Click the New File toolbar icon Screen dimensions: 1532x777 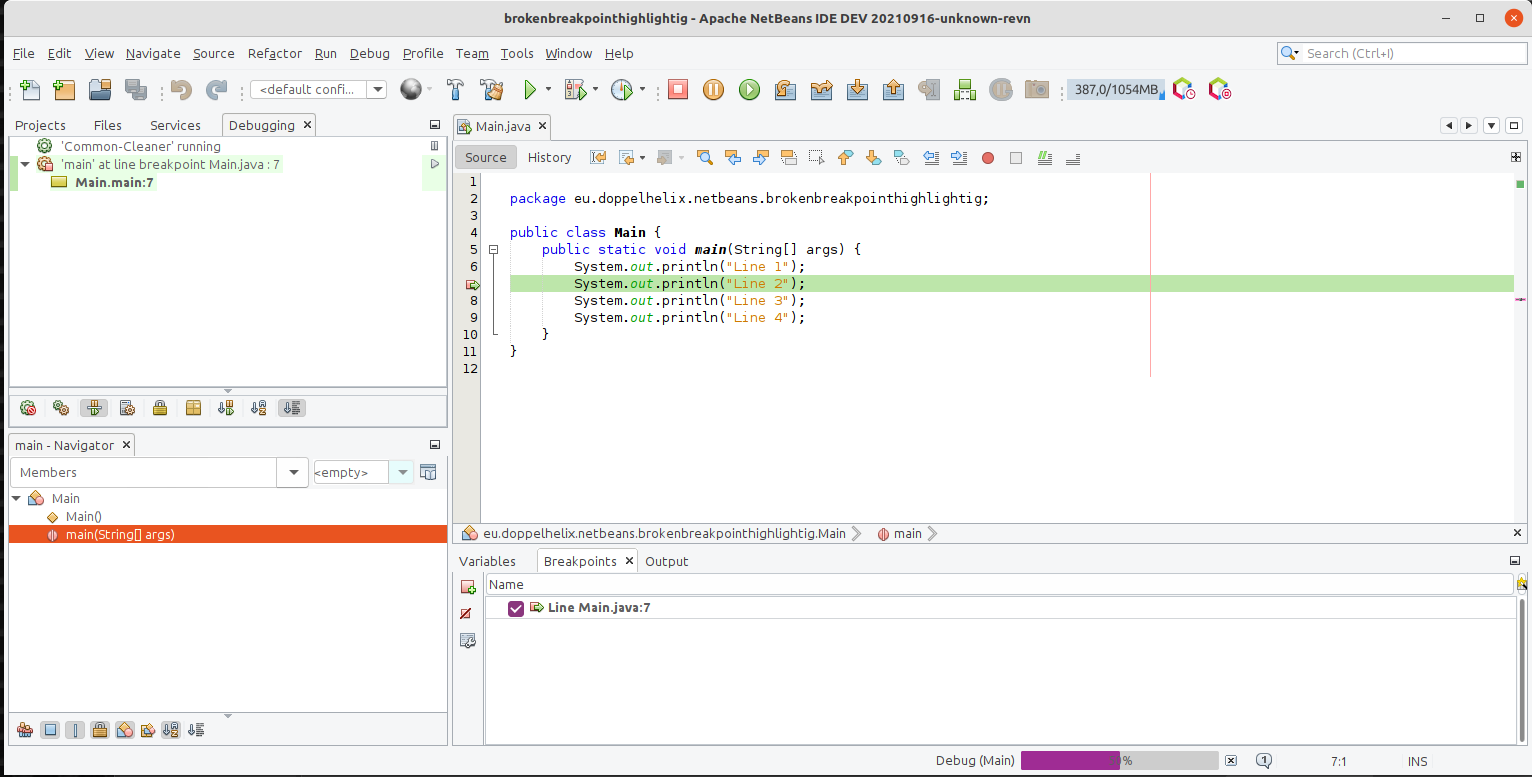point(30,90)
